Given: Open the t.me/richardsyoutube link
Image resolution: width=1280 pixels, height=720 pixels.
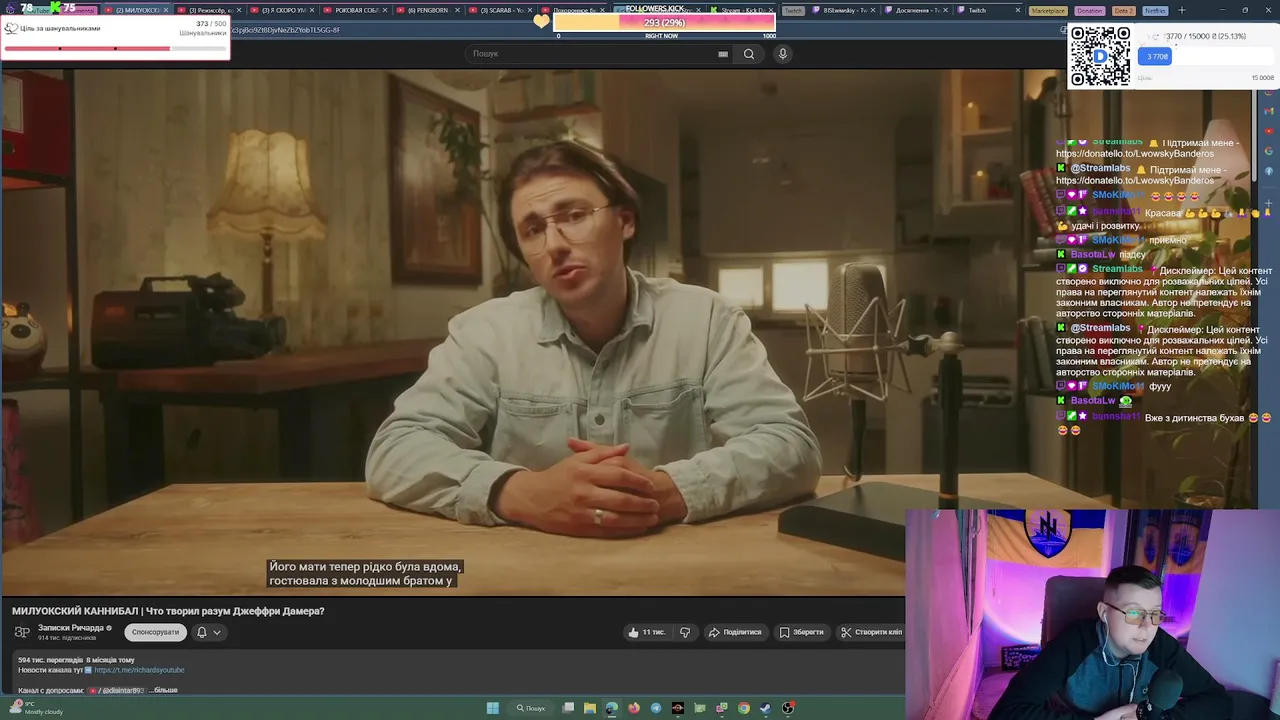Looking at the screenshot, I should click(x=139, y=670).
